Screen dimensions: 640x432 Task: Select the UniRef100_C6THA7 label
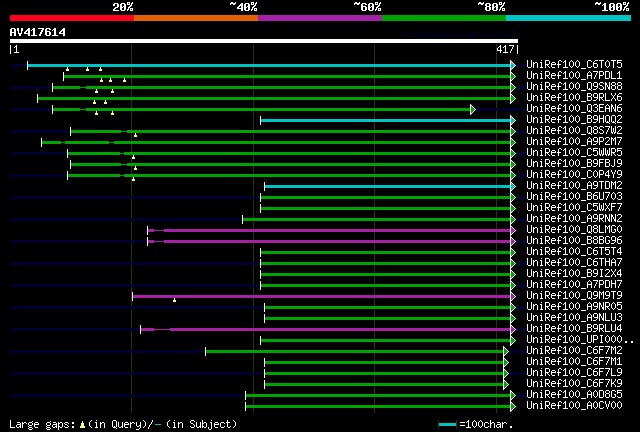click(x=574, y=263)
